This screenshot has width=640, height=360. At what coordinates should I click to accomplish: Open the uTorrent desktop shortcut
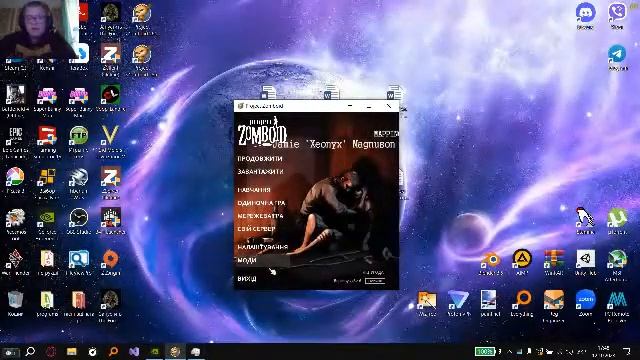pyautogui.click(x=617, y=221)
